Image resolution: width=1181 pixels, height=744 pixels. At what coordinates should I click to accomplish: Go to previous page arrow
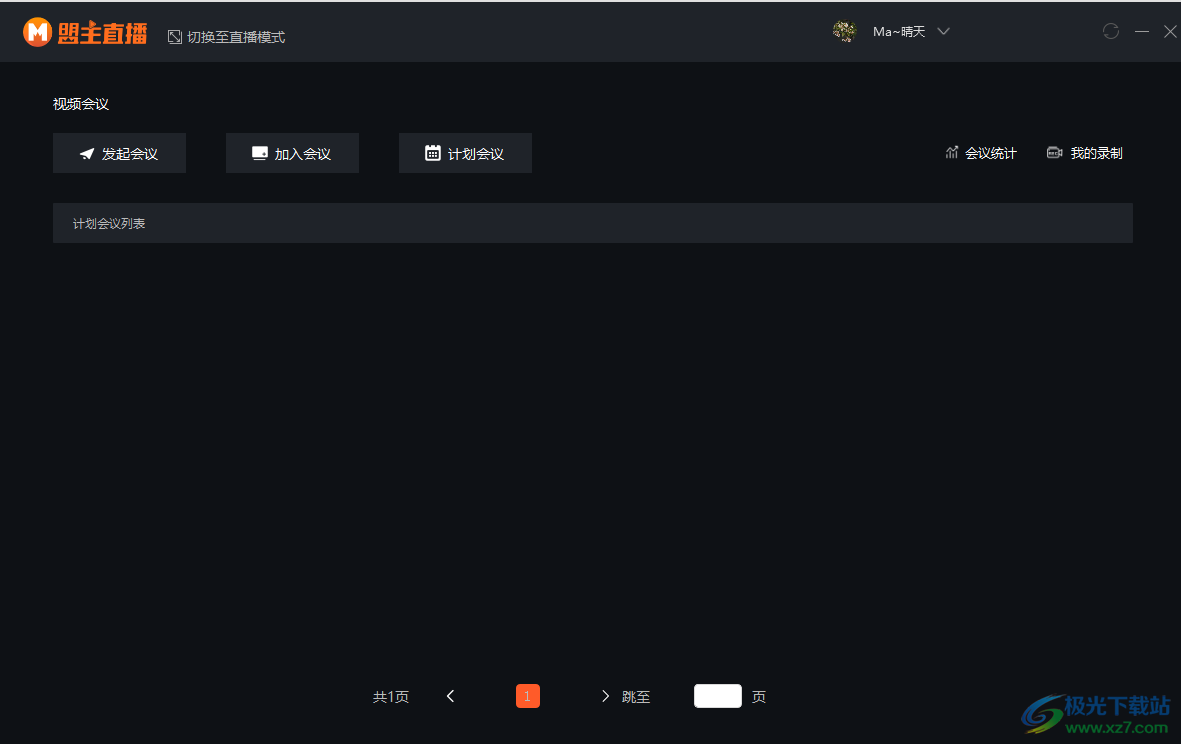tap(450, 696)
